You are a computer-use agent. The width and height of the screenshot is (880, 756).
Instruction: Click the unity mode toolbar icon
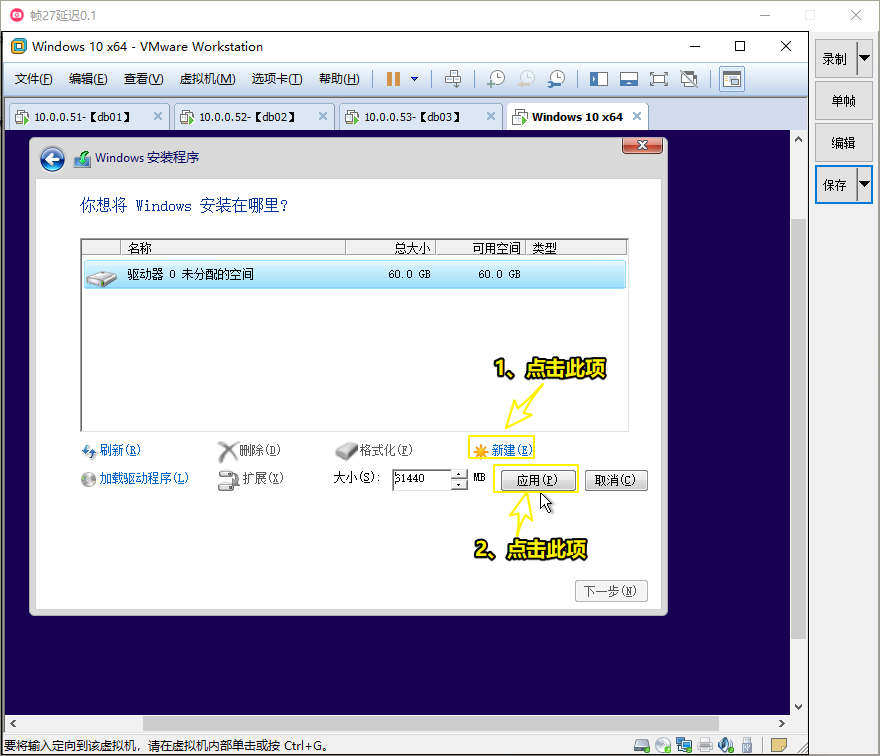pyautogui.click(x=689, y=79)
